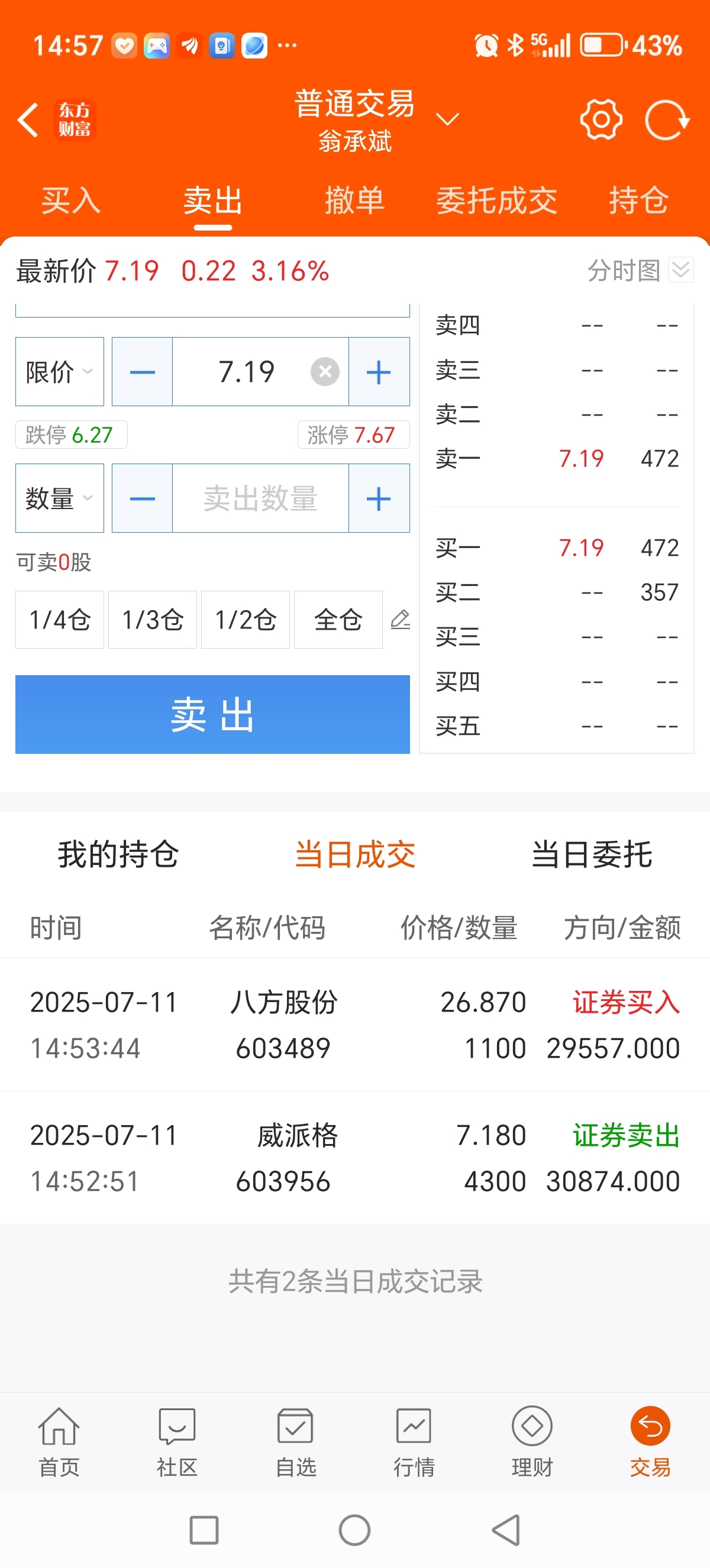Select 1/3仓 position button

point(153,620)
